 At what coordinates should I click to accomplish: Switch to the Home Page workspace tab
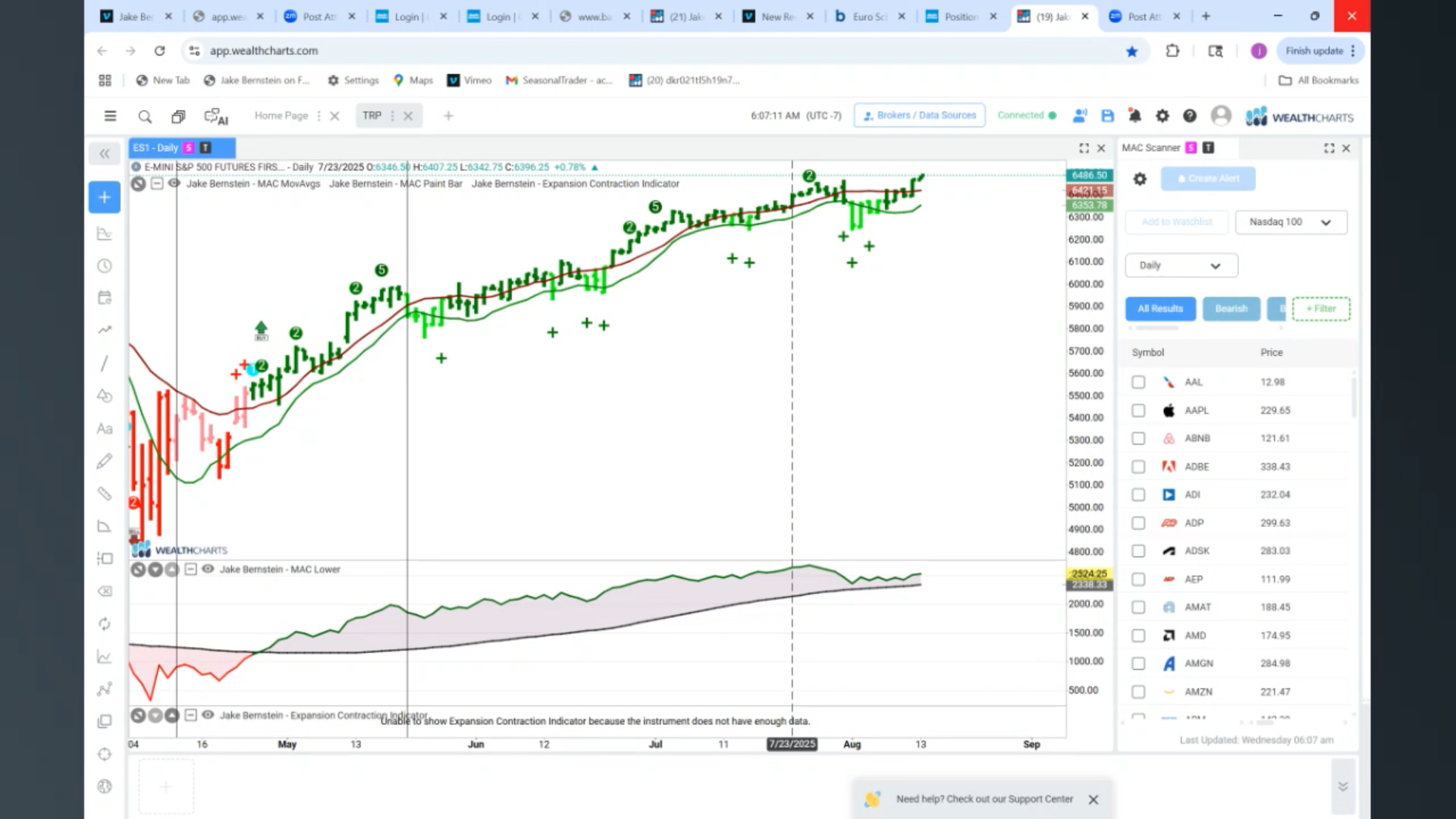(281, 116)
